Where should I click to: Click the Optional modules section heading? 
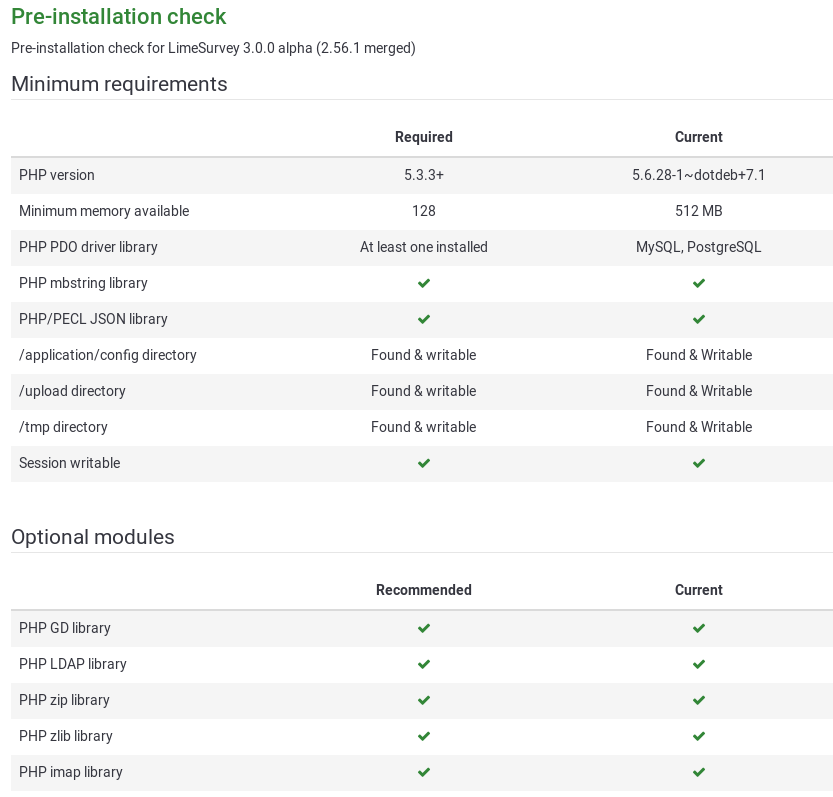(x=93, y=537)
